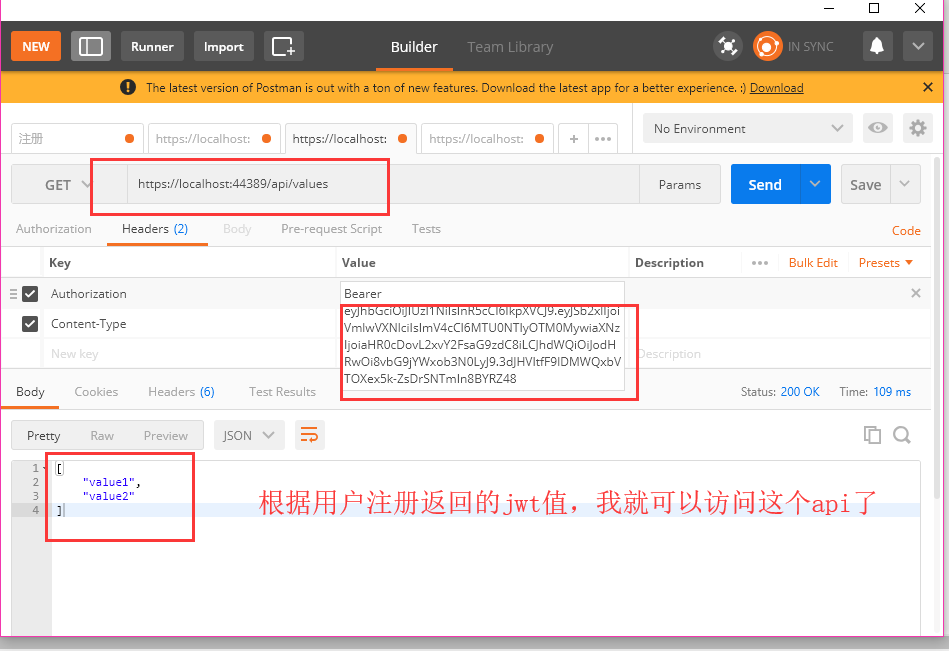Copy response to clipboard icon
The width and height of the screenshot is (949, 651).
[872, 435]
